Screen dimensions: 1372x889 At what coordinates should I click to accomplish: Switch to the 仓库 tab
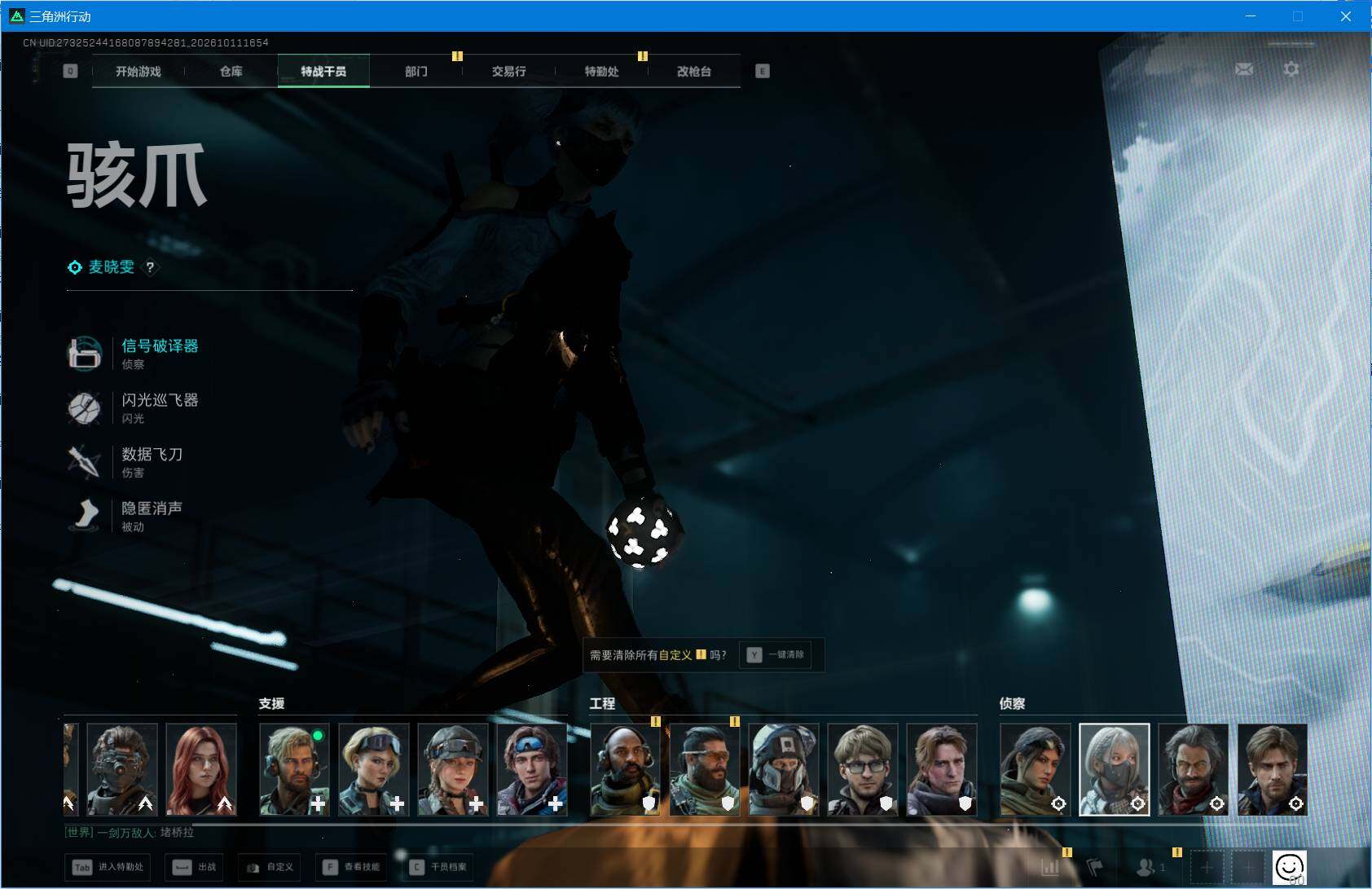(231, 71)
